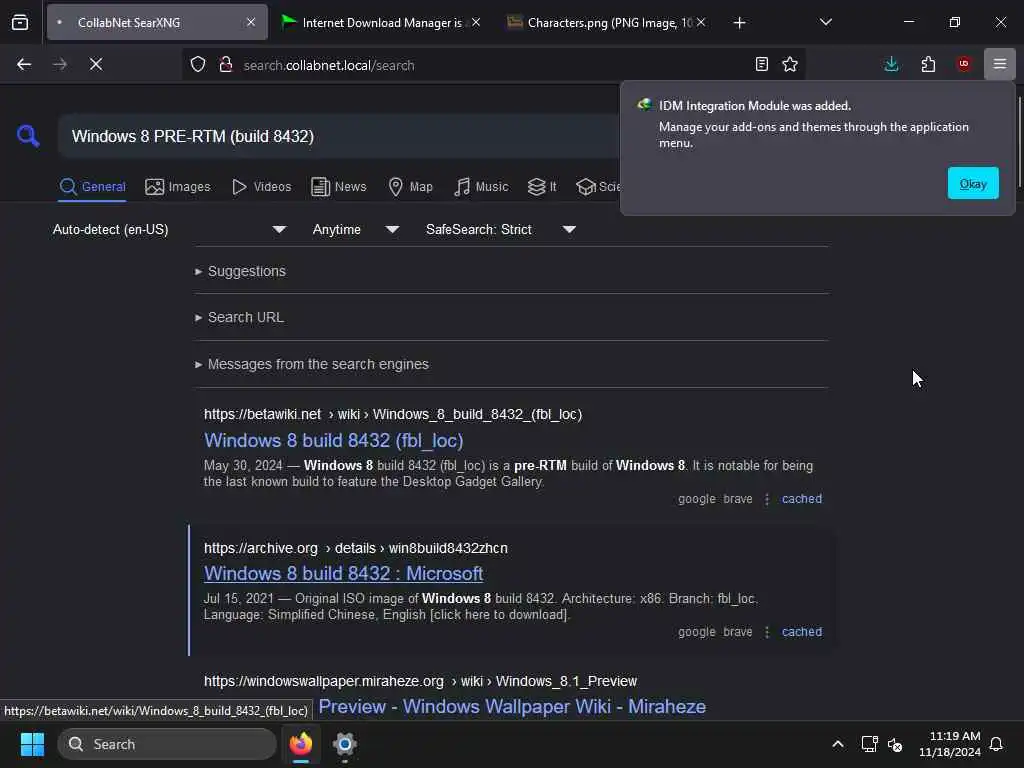
Task: Open Firefox application hamburger menu
Action: [1000, 64]
